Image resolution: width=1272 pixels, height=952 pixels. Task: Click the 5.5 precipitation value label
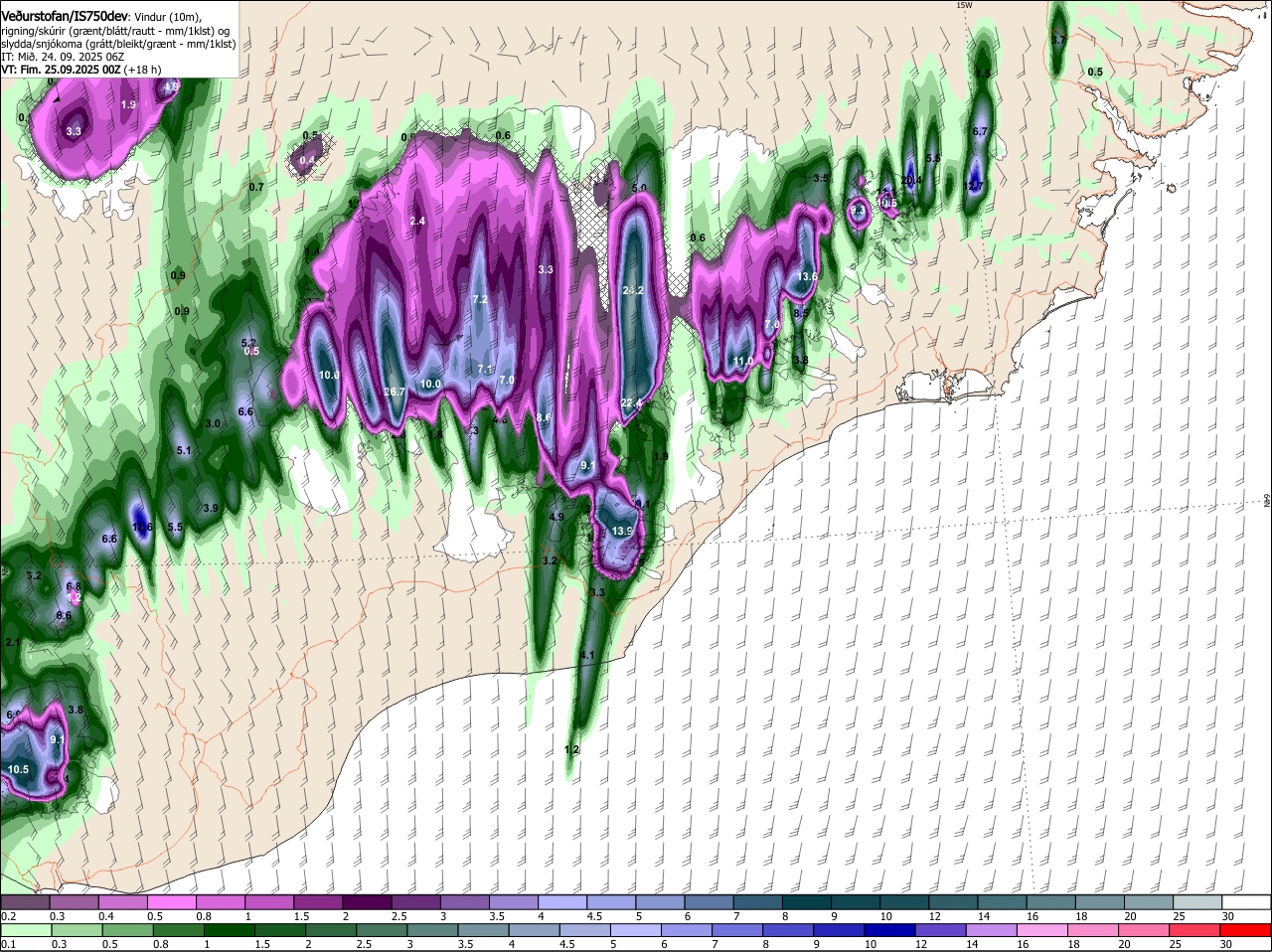175,527
